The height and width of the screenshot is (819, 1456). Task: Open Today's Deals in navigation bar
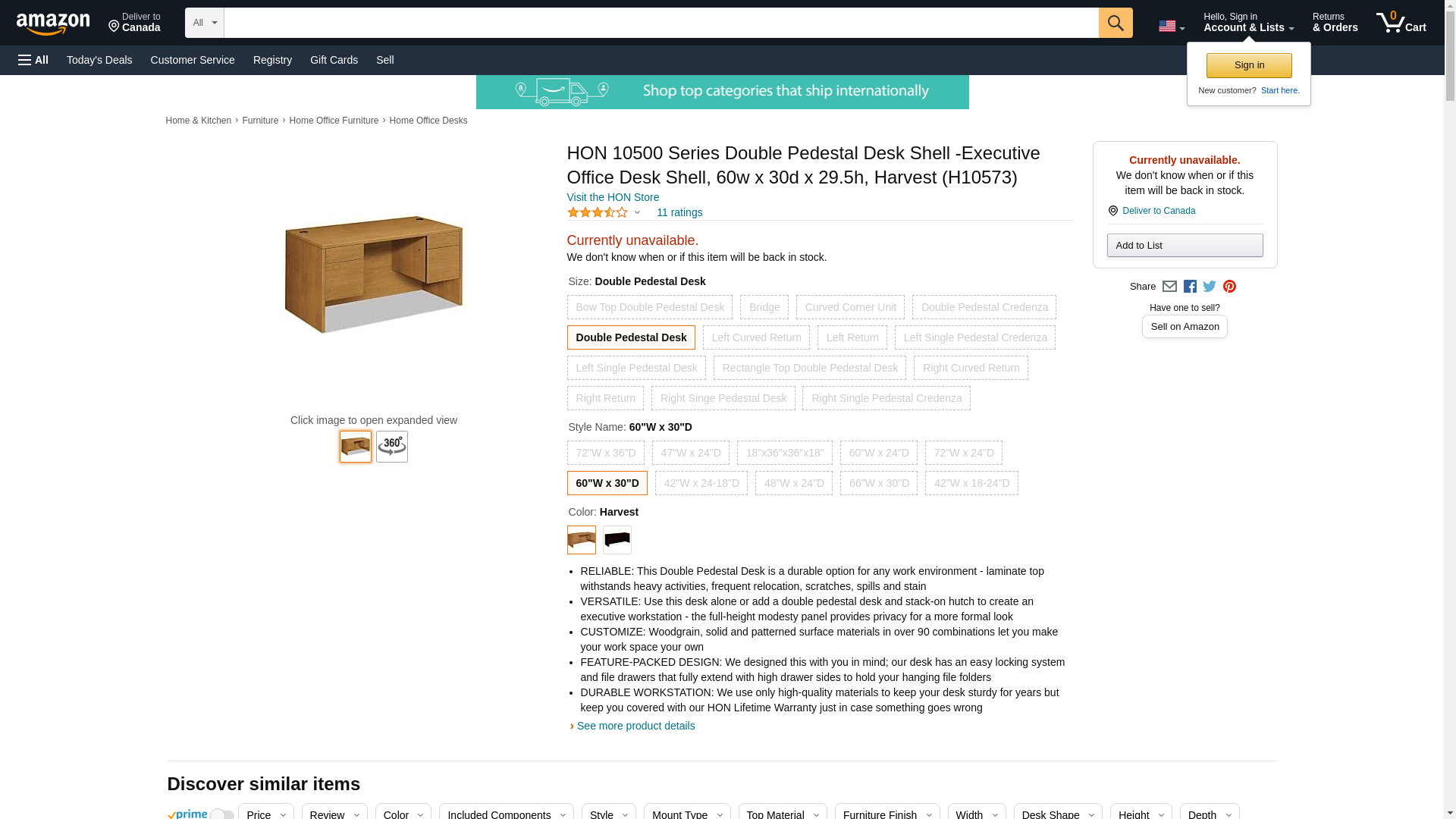pyautogui.click(x=99, y=60)
